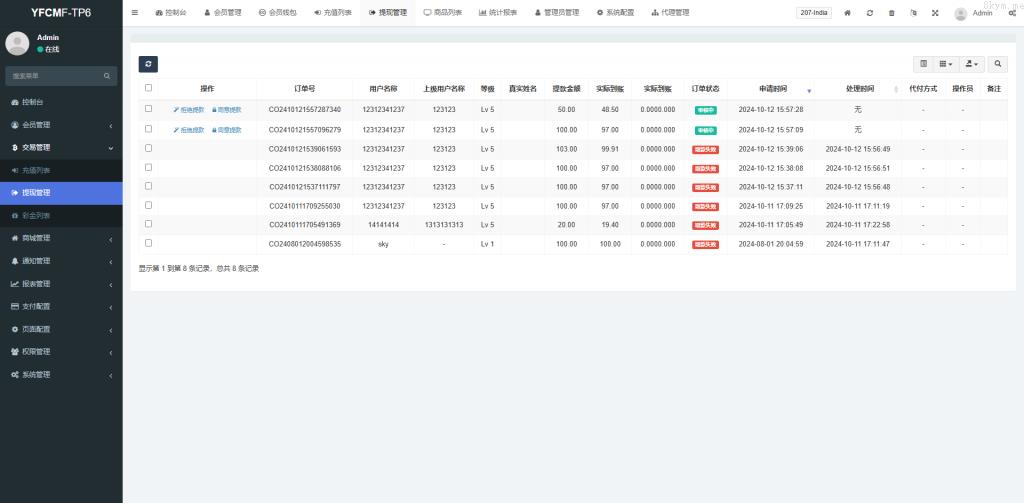Open the table search magnifier button
The height and width of the screenshot is (503, 1024).
pyautogui.click(x=998, y=64)
